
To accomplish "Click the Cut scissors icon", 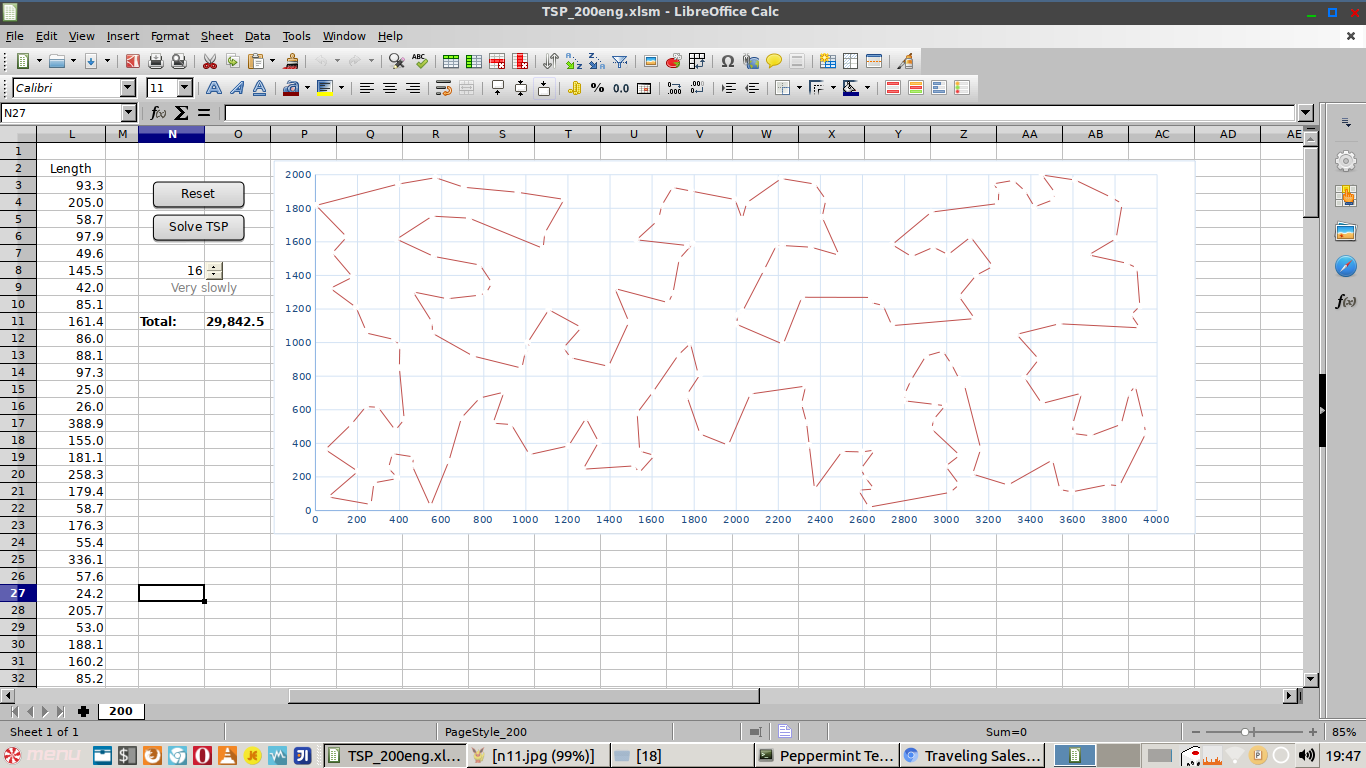I will 210,61.
